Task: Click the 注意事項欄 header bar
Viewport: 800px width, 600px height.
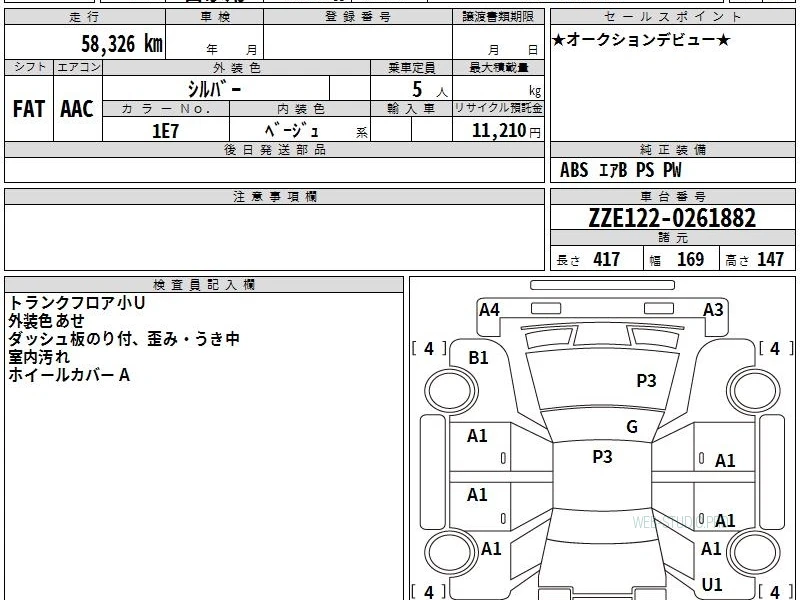Action: click(x=274, y=196)
